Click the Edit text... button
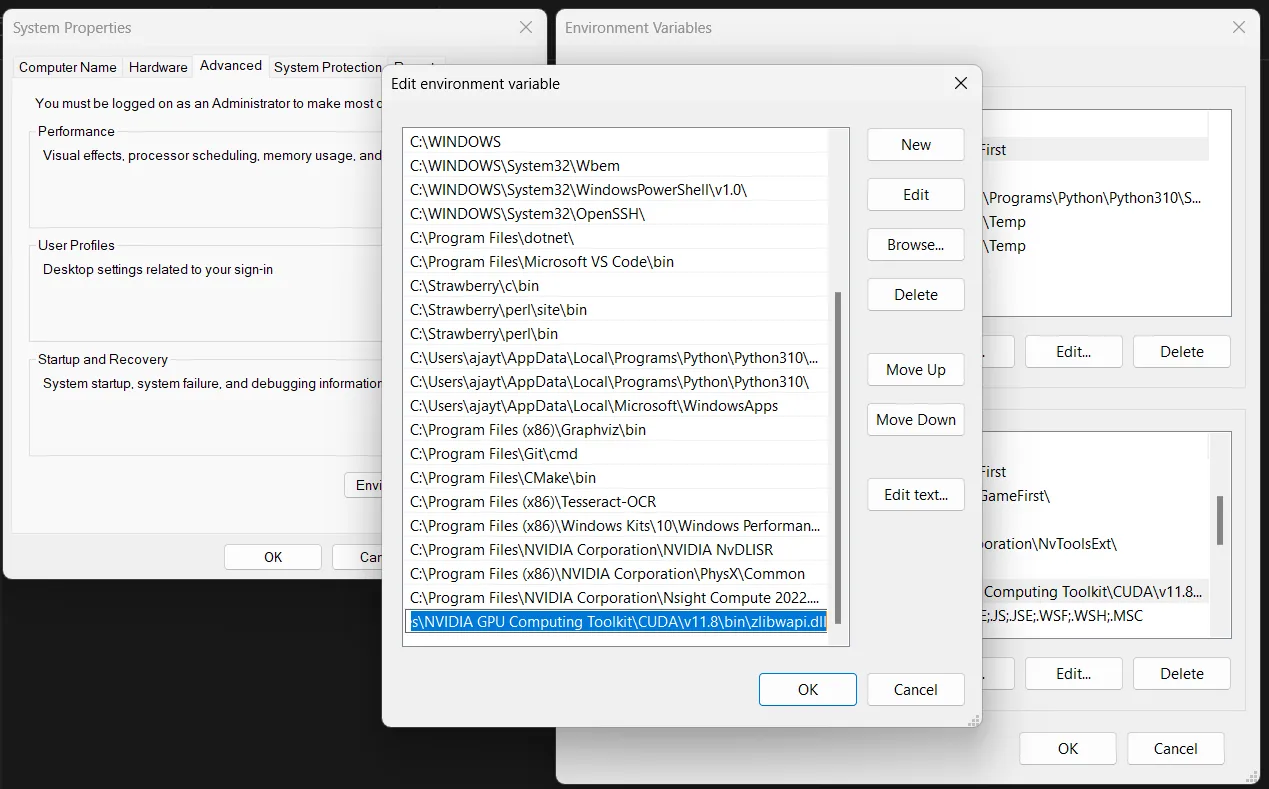 [x=916, y=495]
